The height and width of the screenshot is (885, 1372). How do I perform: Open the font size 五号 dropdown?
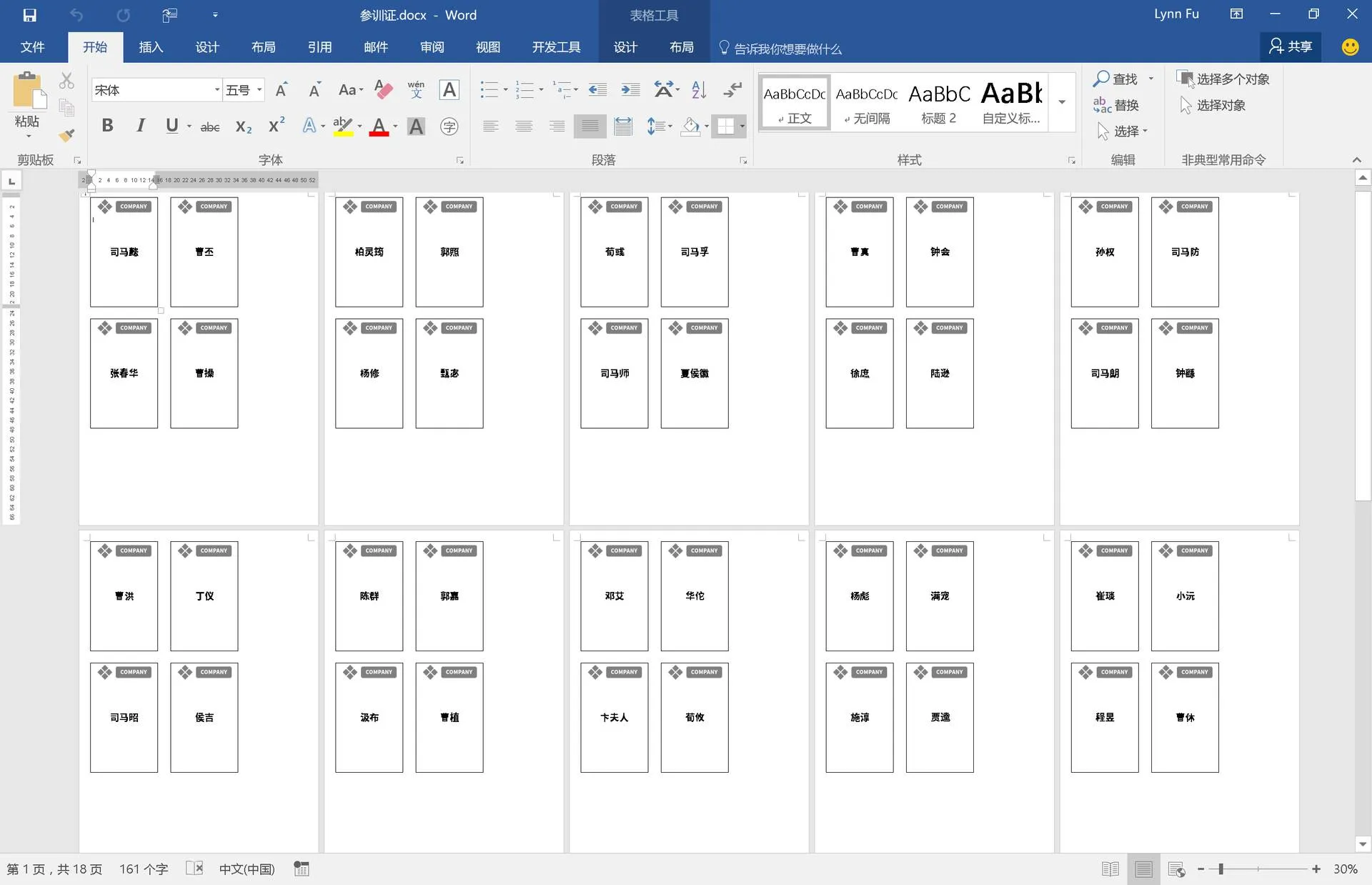click(259, 90)
